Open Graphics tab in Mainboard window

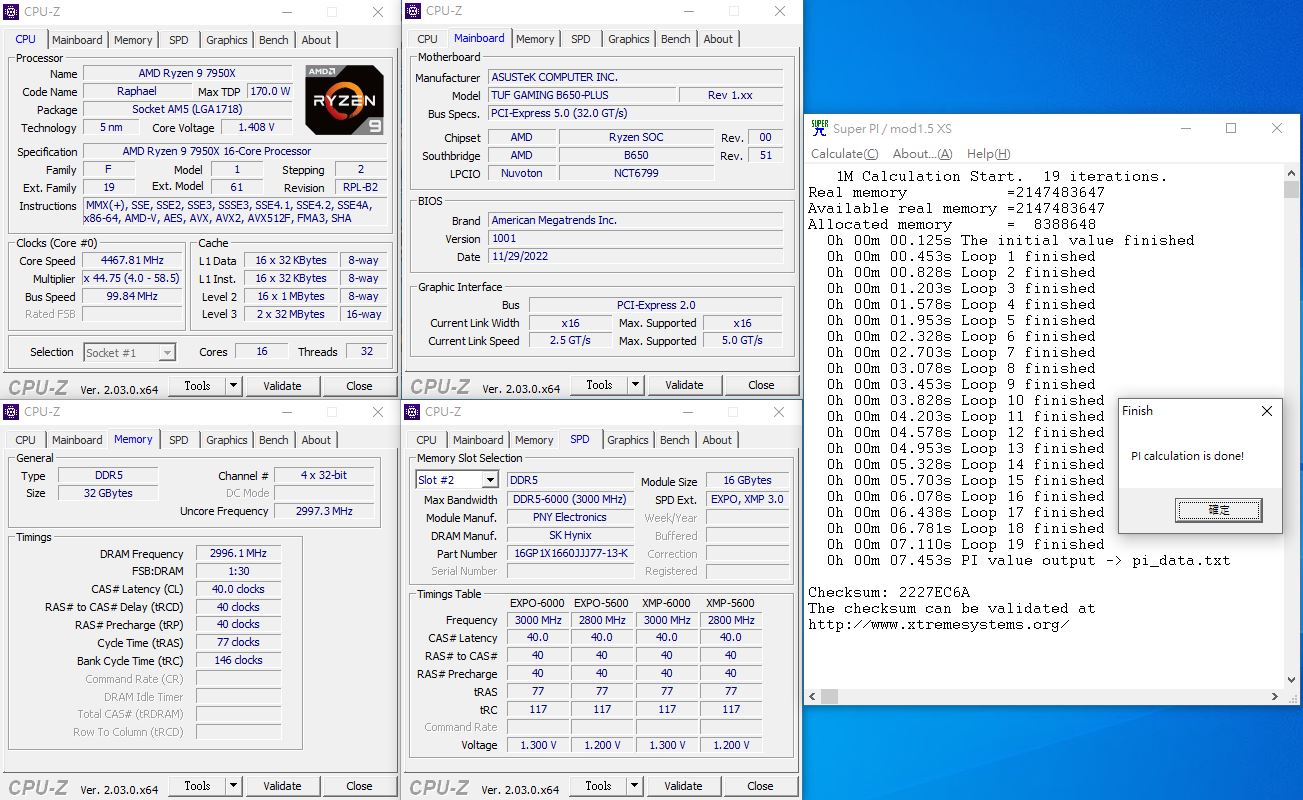tap(629, 39)
